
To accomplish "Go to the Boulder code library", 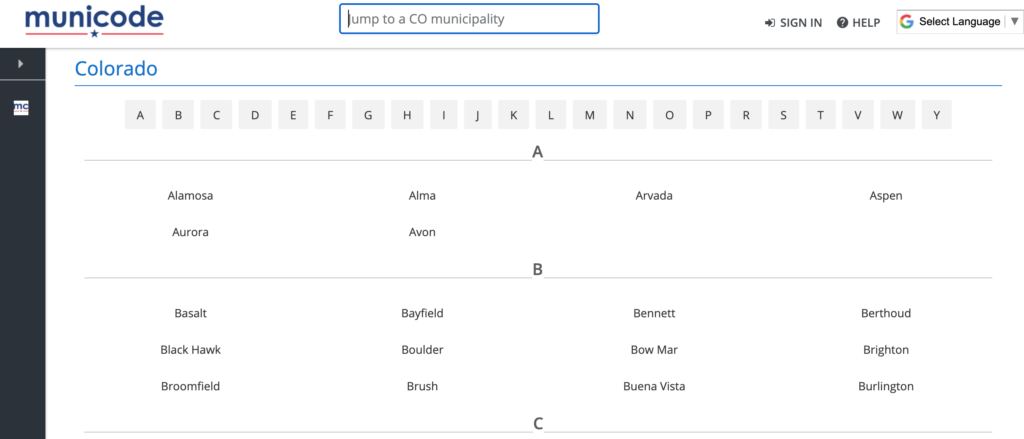I will [422, 350].
